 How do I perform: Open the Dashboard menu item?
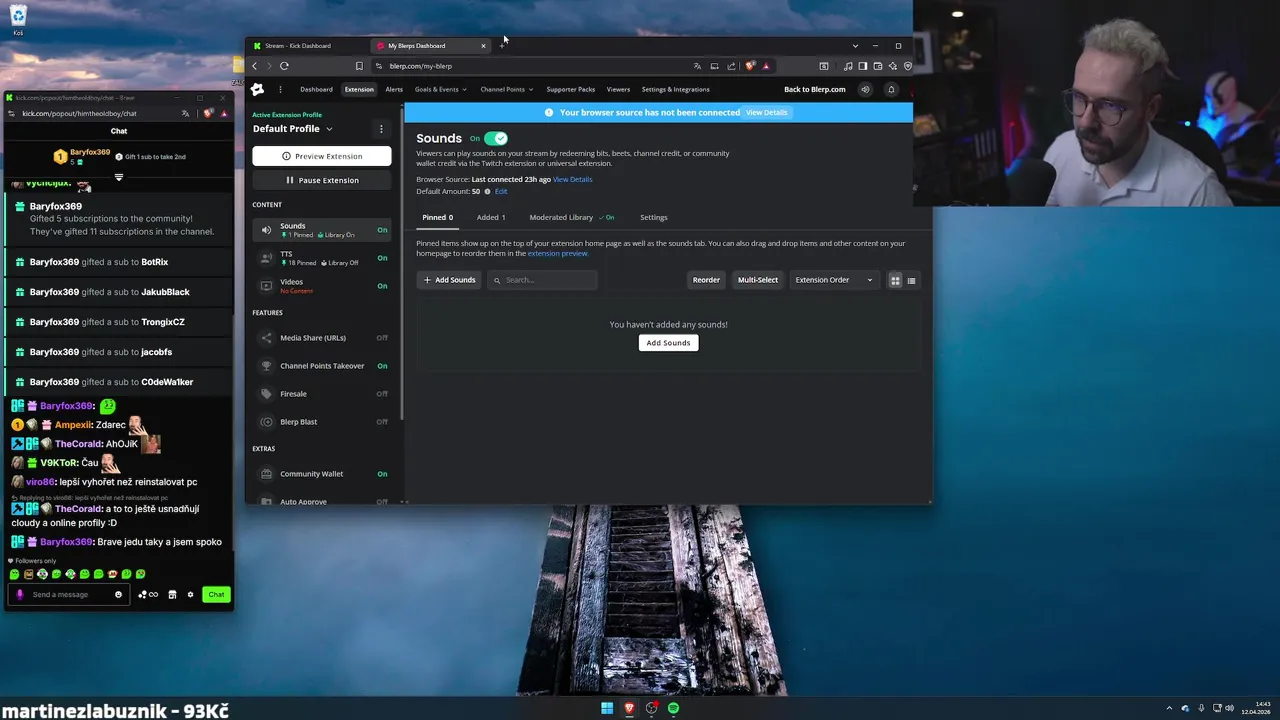tap(316, 89)
